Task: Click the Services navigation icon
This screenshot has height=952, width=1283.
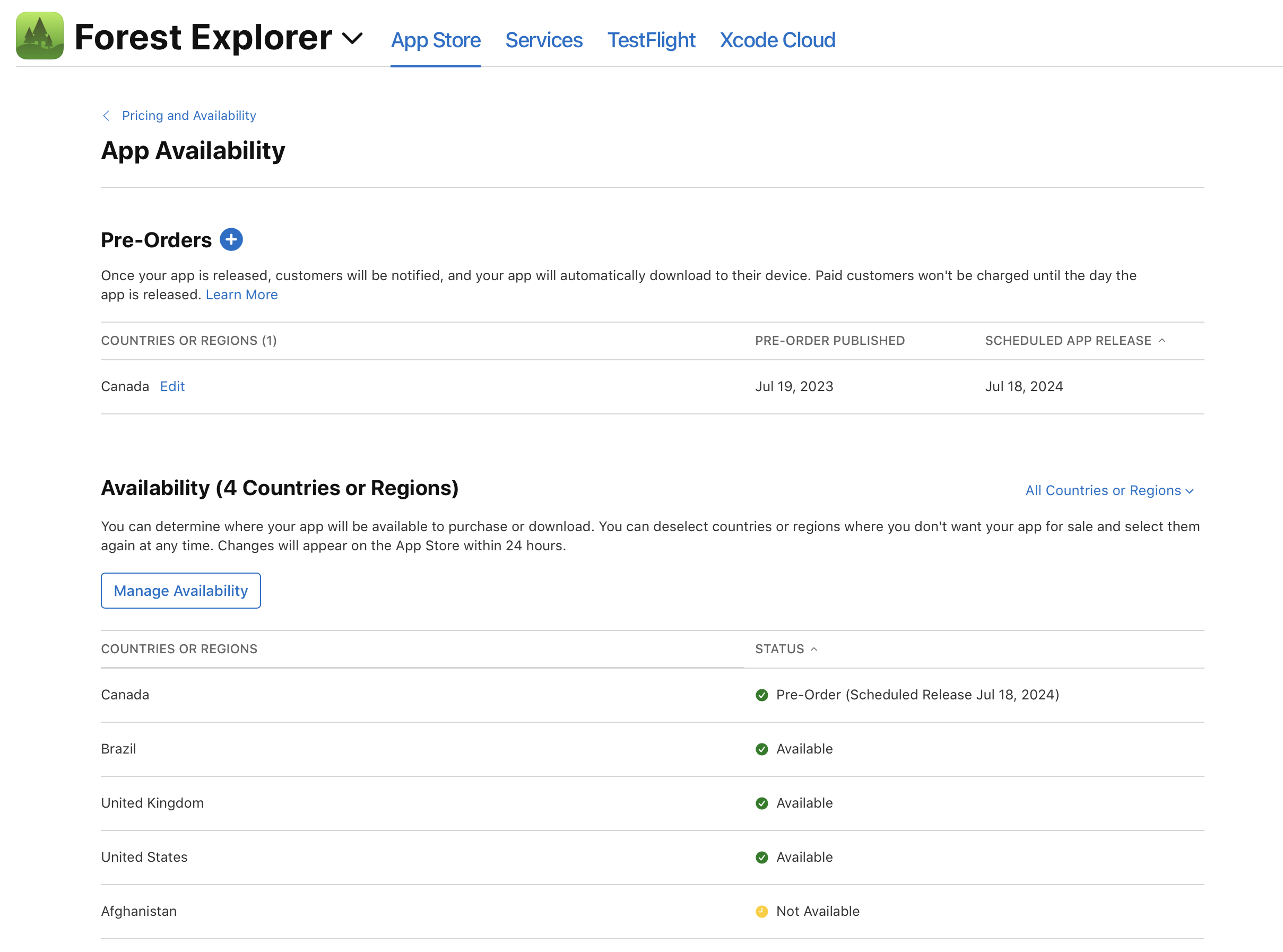Action: 543,40
